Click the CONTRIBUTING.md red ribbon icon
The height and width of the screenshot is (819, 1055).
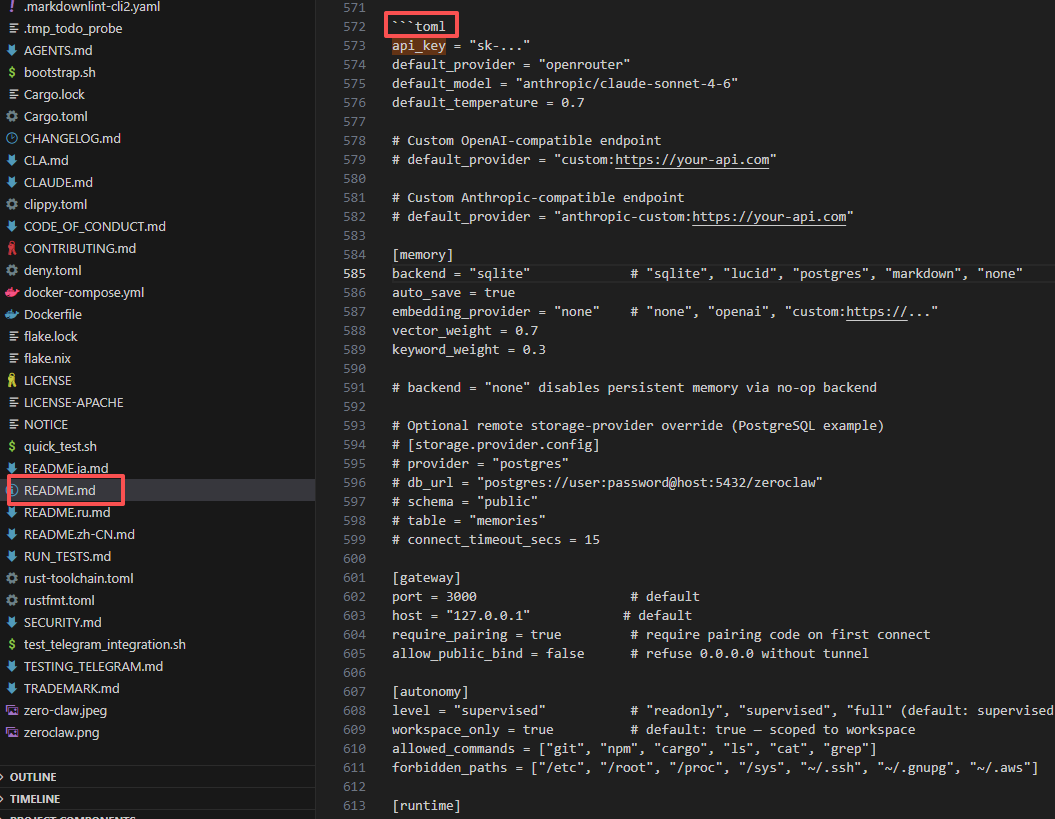pyautogui.click(x=12, y=248)
